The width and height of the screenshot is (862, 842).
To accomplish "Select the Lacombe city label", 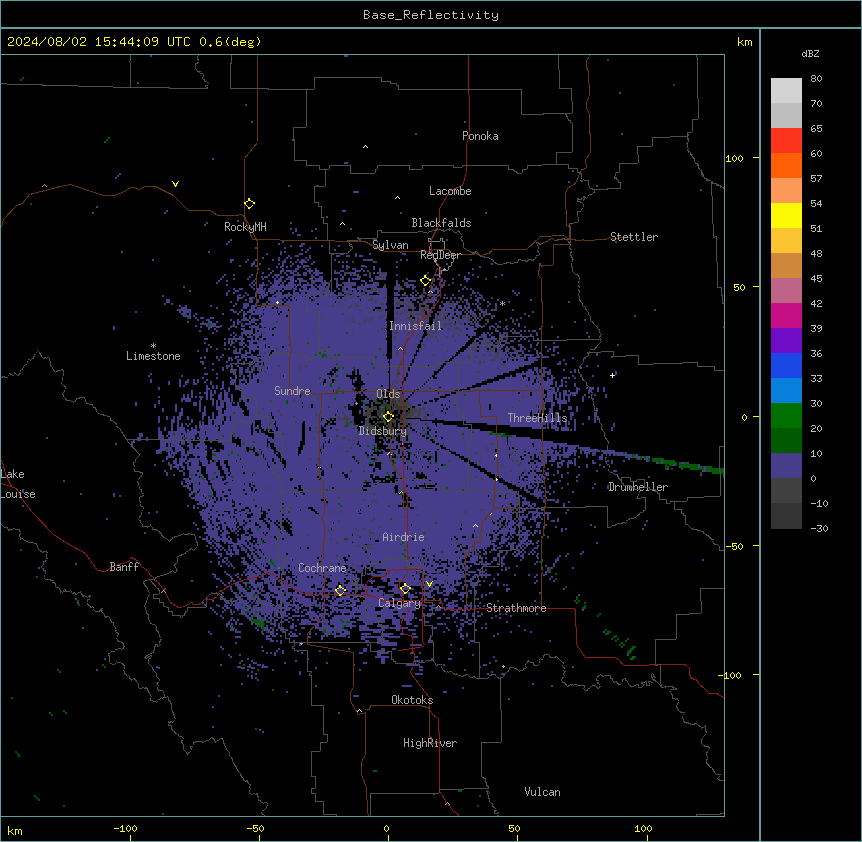I will [450, 191].
